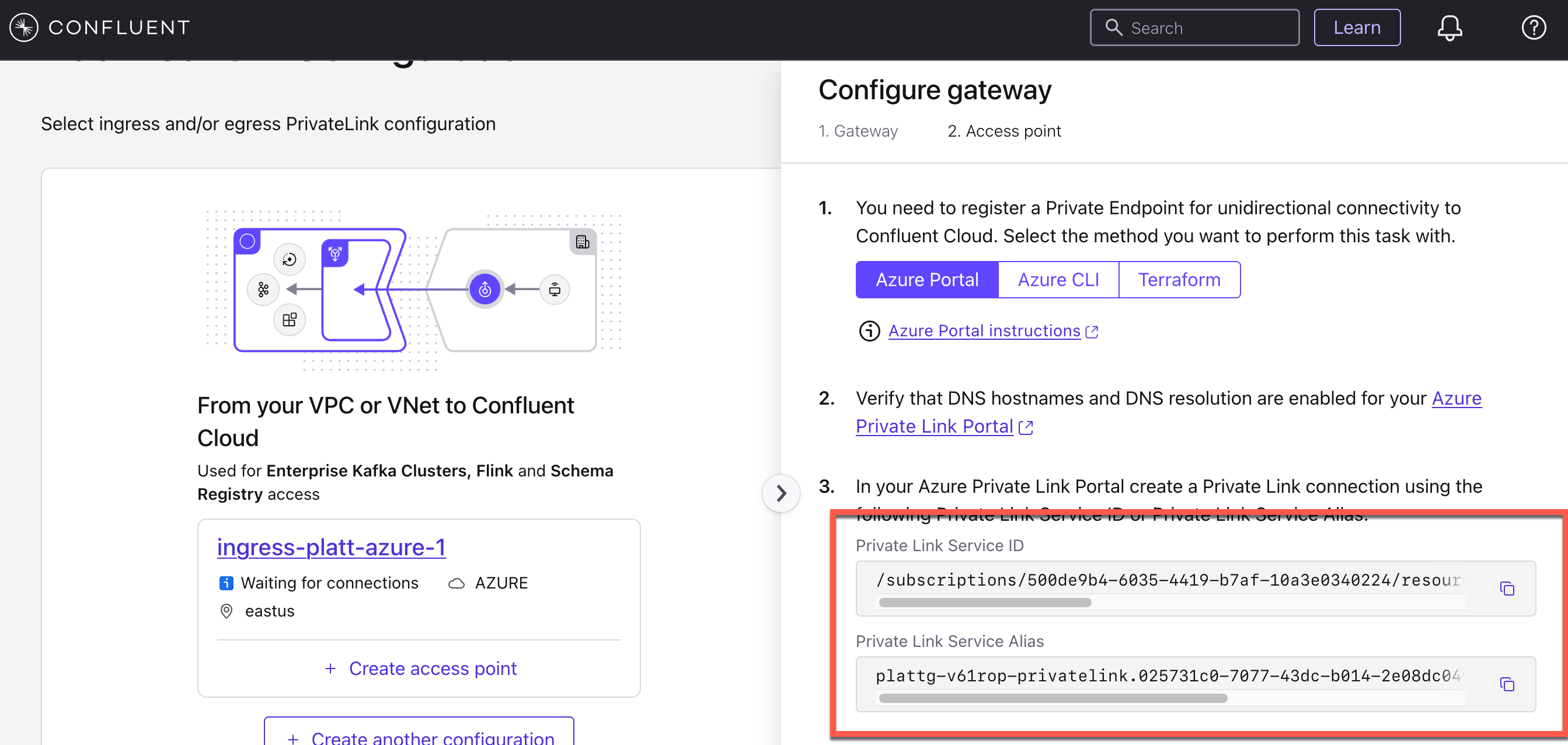The width and height of the screenshot is (1568, 745).
Task: Click the status icon beside Waiting for connections
Action: (x=226, y=583)
